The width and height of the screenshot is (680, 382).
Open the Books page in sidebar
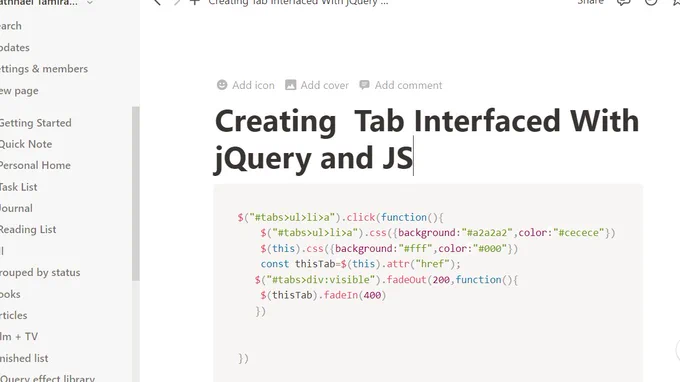(10, 294)
